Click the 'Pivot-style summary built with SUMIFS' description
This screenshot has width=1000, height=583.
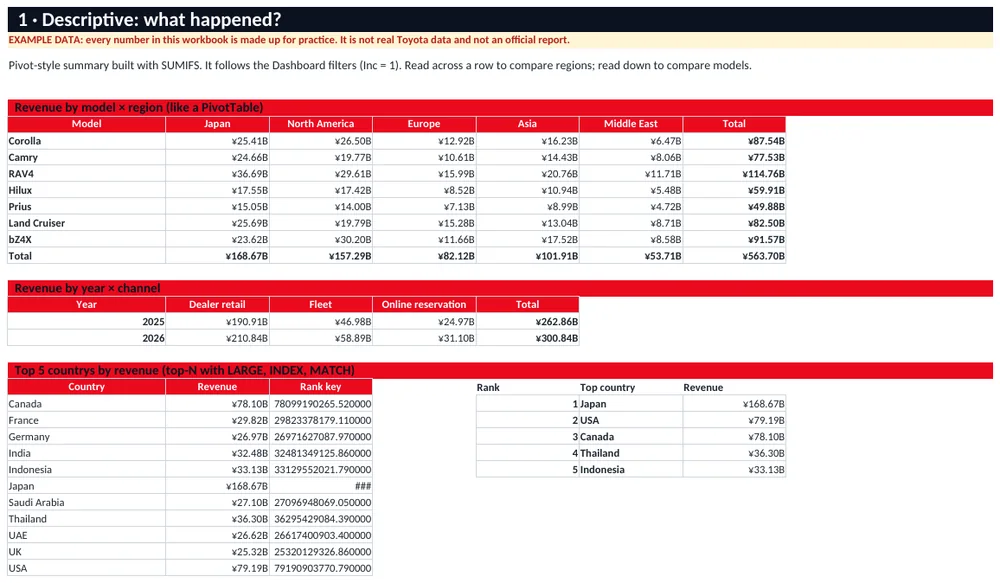pyautogui.click(x=379, y=65)
